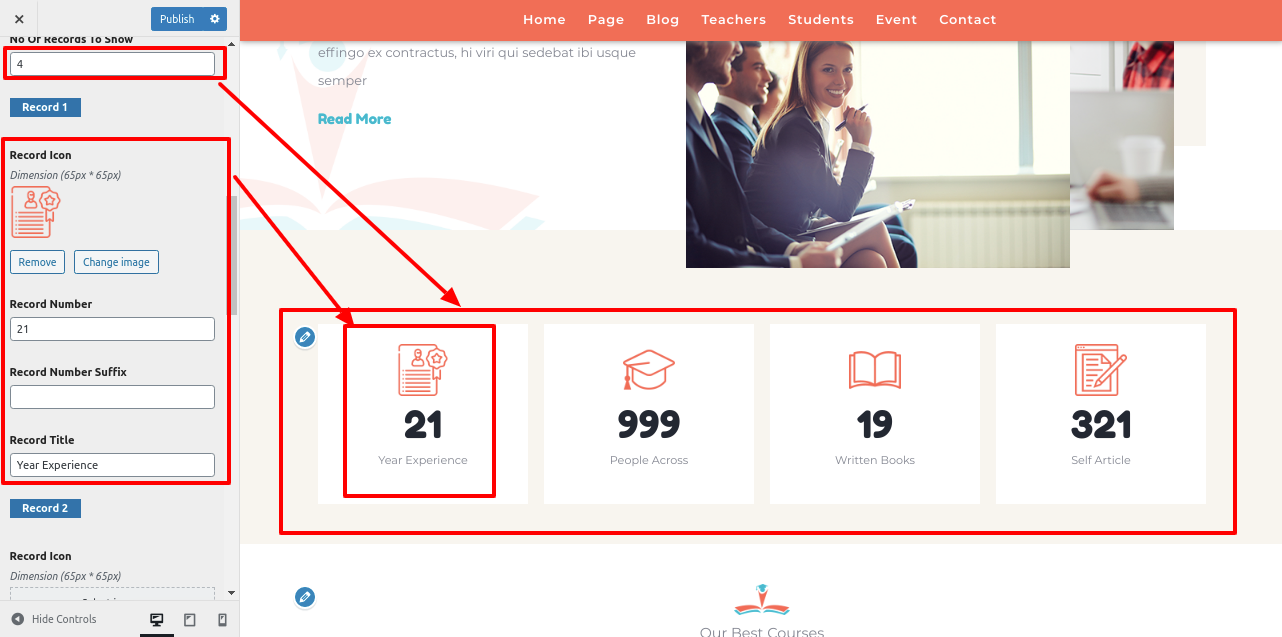Click the Change image button

click(x=116, y=262)
